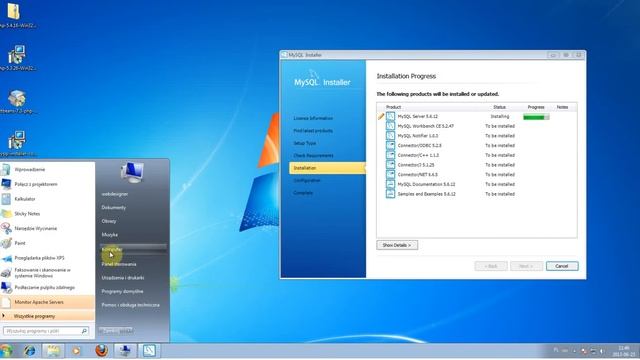Click the Cancel button in MySQL Installer
The image size is (640, 360).
[562, 266]
